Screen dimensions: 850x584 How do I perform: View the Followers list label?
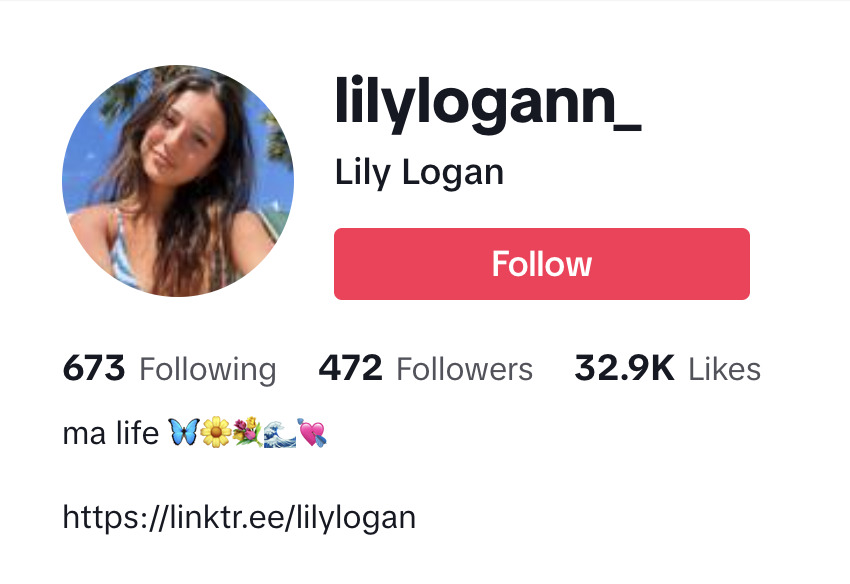tap(465, 370)
